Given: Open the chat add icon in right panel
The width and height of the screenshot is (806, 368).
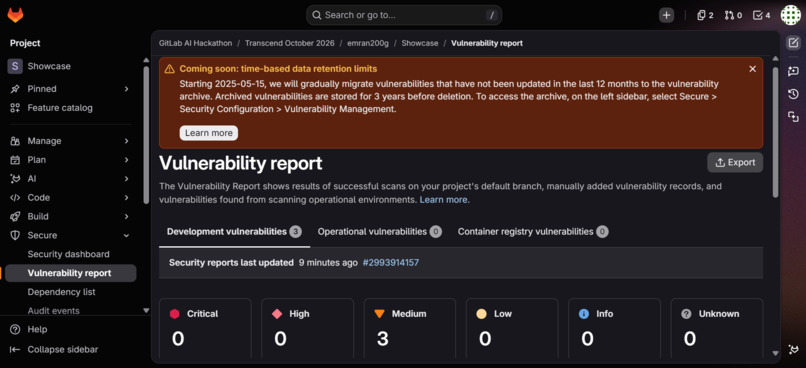Looking at the screenshot, I should pos(793,71).
